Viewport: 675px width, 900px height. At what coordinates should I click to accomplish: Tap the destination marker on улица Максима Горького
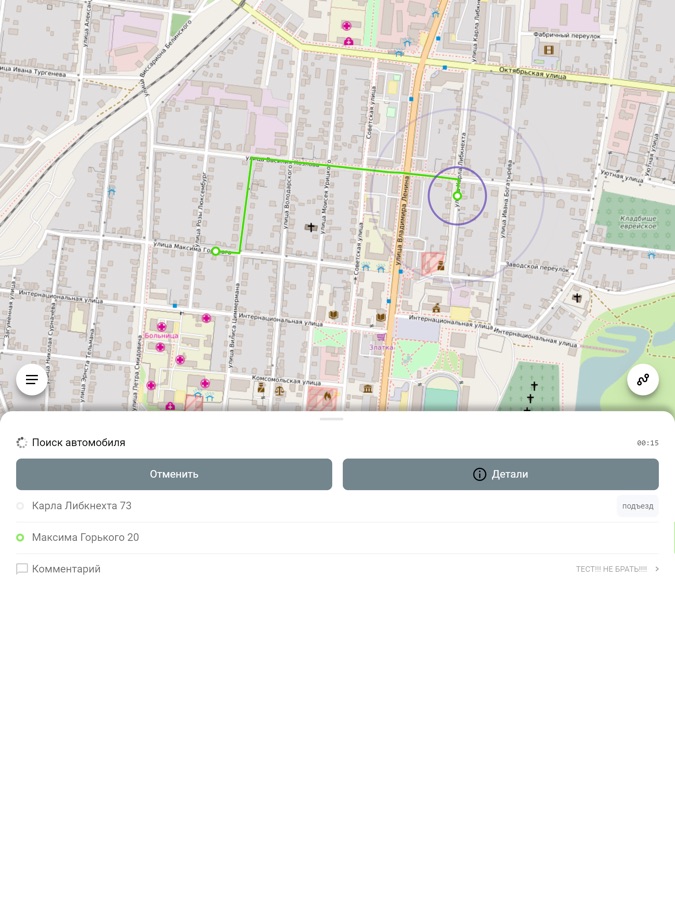pyautogui.click(x=216, y=251)
